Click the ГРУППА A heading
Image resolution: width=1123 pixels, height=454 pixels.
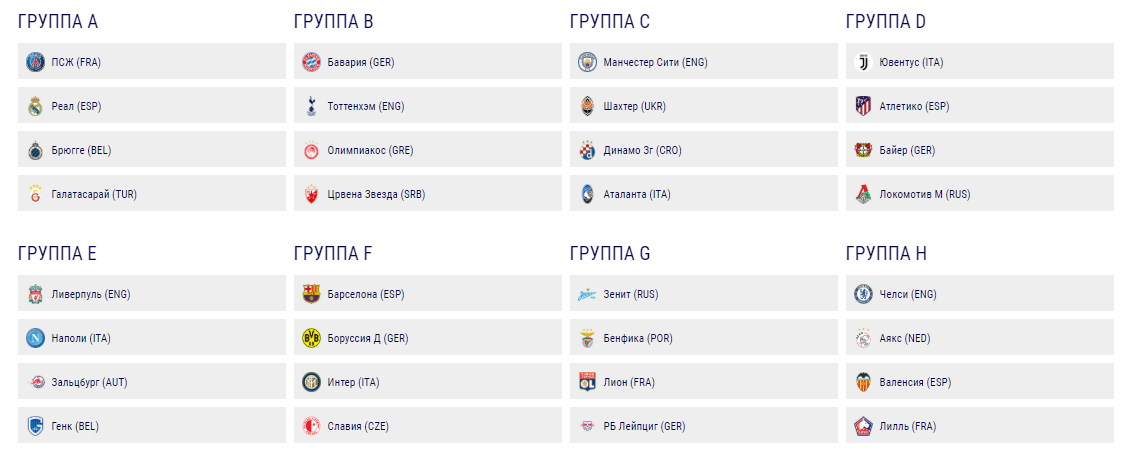pos(58,21)
